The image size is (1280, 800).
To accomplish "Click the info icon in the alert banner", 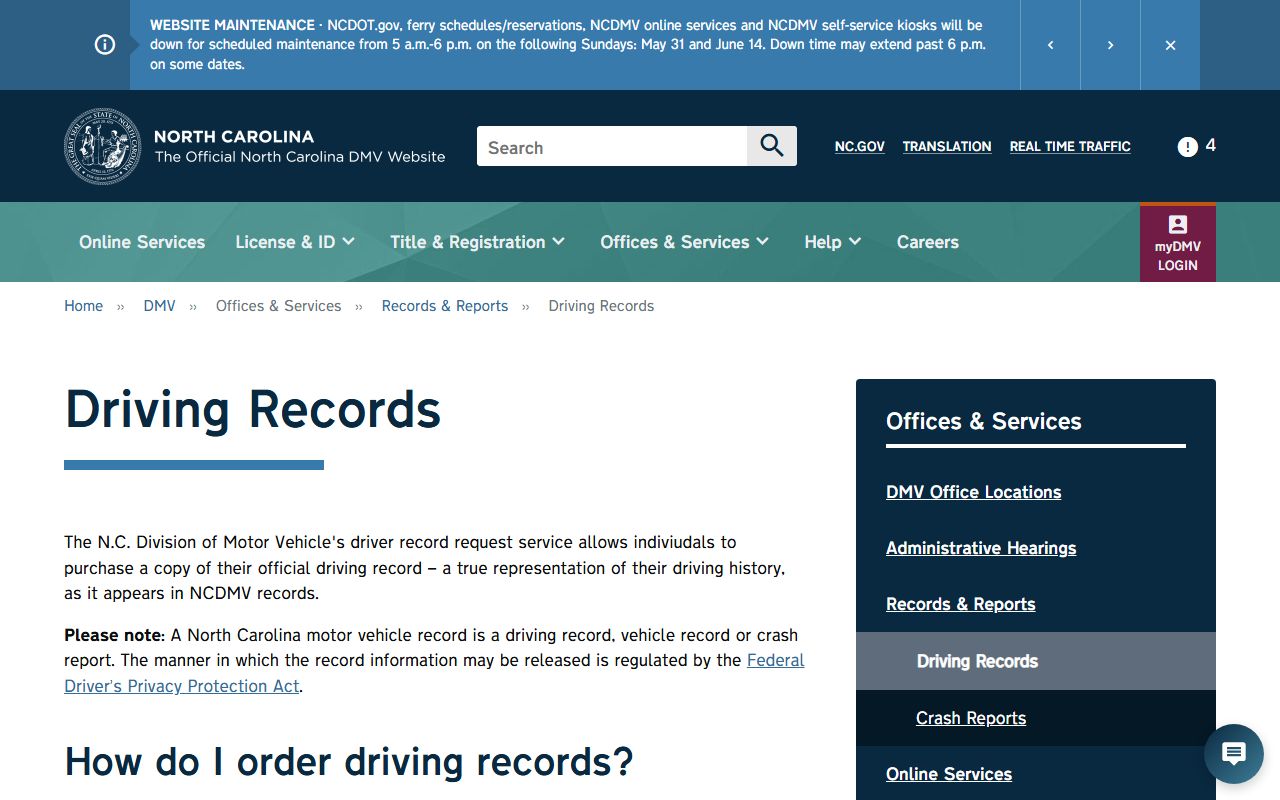I will click(105, 45).
